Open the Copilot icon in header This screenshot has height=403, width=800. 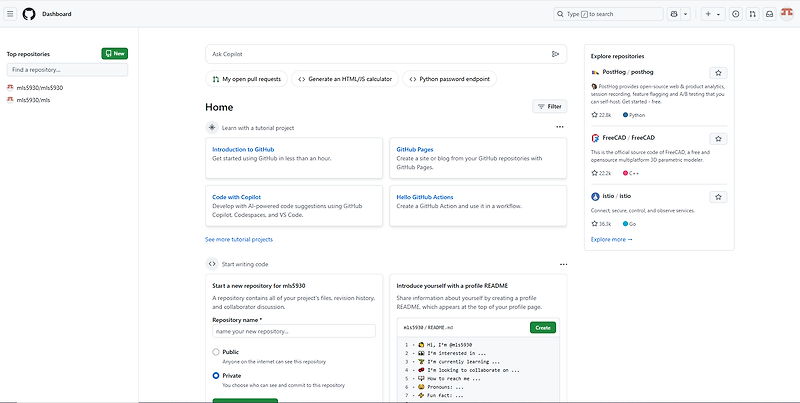click(674, 14)
